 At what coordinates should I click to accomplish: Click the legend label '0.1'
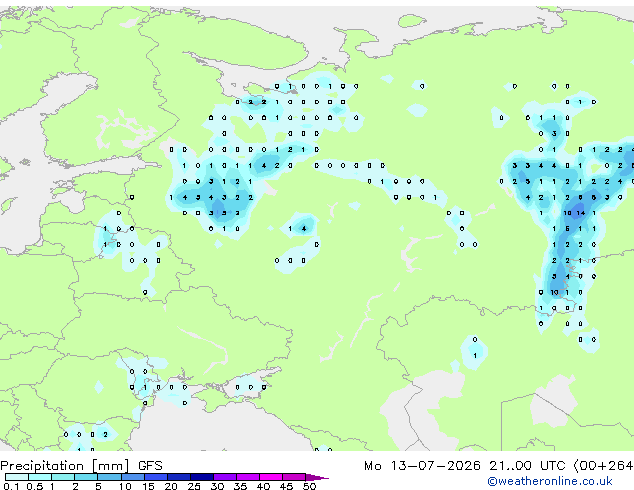11,486
